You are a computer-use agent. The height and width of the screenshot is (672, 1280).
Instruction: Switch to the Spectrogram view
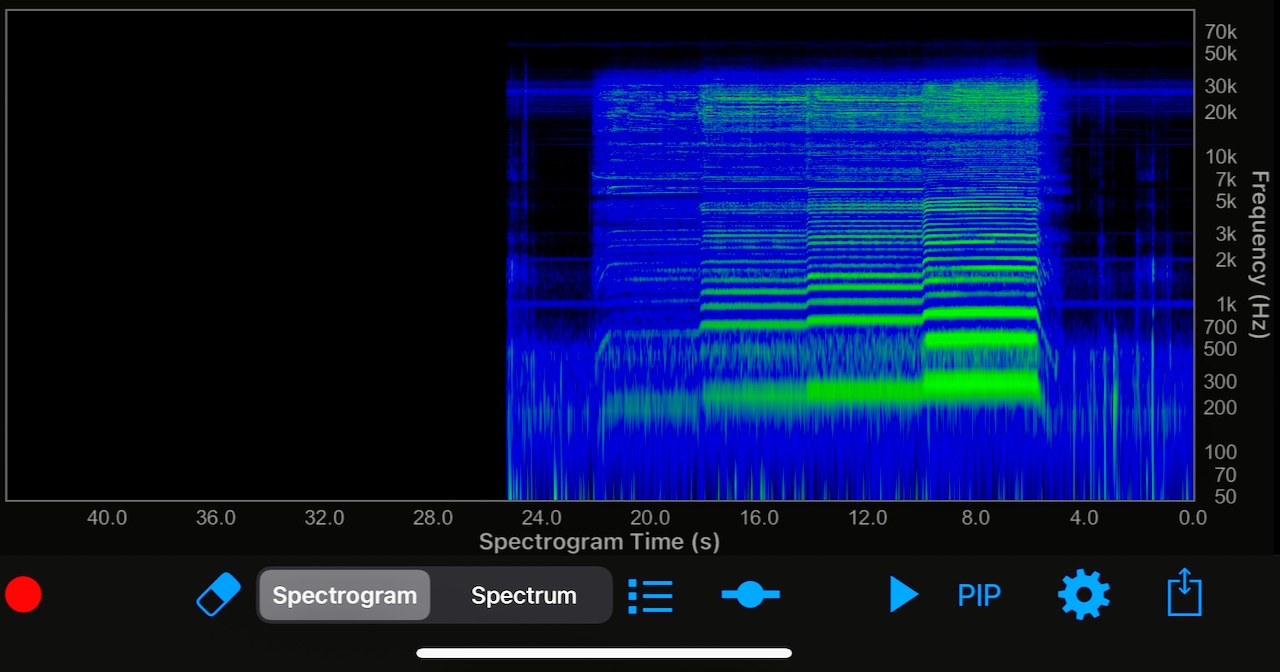tap(345, 595)
